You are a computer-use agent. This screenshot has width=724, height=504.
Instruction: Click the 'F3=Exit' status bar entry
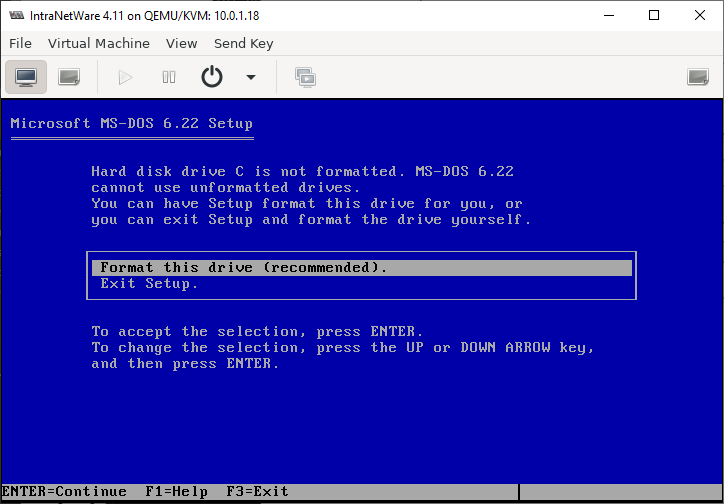pyautogui.click(x=257, y=492)
